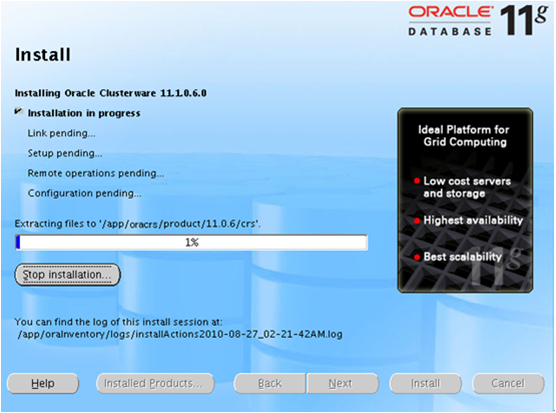Image resolution: width=556 pixels, height=413 pixels.
Task: Click the Installed Products button
Action: click(x=155, y=383)
